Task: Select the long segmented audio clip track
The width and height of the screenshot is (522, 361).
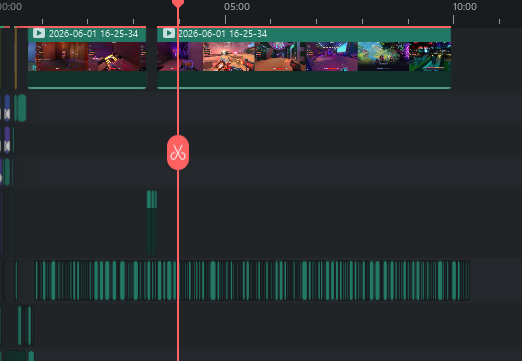Action: (252, 281)
